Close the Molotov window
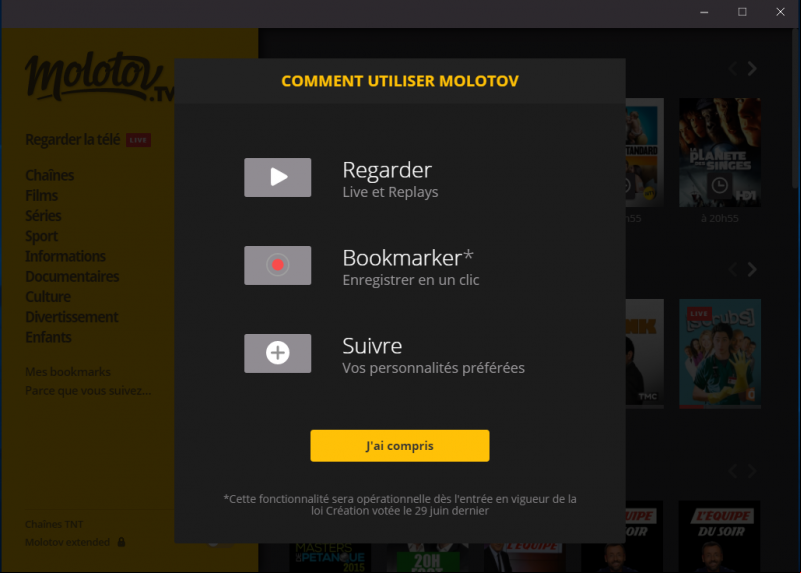 pos(781,12)
